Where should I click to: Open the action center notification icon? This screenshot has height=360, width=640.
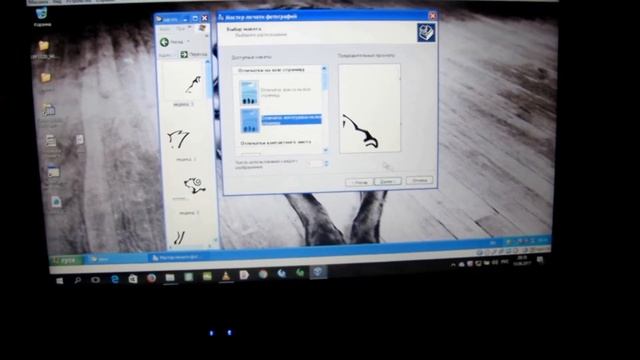(540, 260)
